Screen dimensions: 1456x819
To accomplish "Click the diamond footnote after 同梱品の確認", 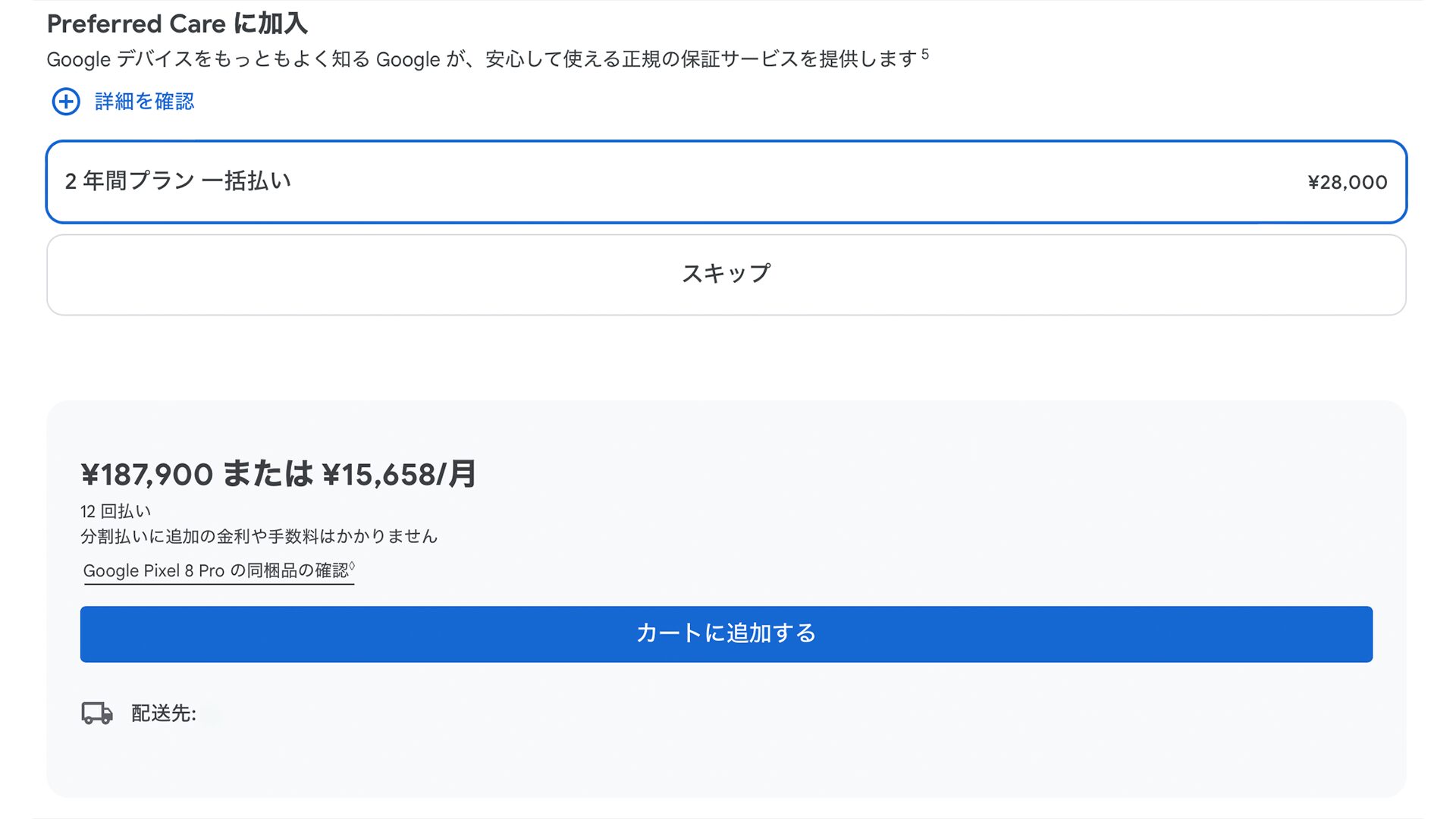I will click(x=352, y=566).
